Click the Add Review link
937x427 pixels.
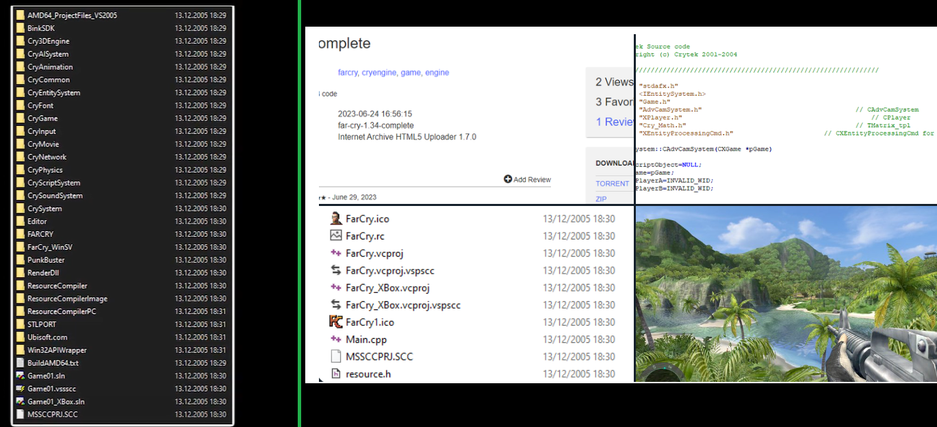click(x=532, y=179)
